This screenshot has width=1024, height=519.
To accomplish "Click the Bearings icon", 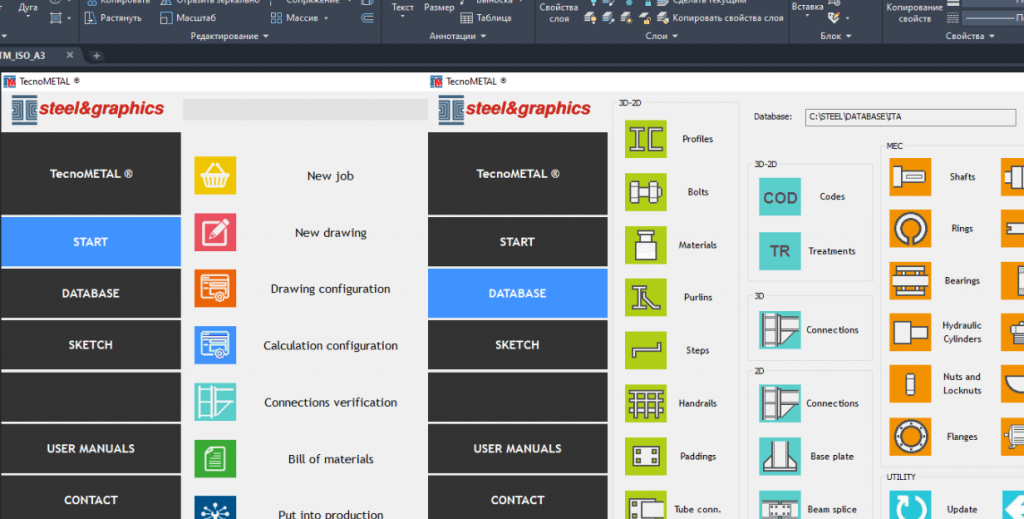I will click(x=909, y=281).
